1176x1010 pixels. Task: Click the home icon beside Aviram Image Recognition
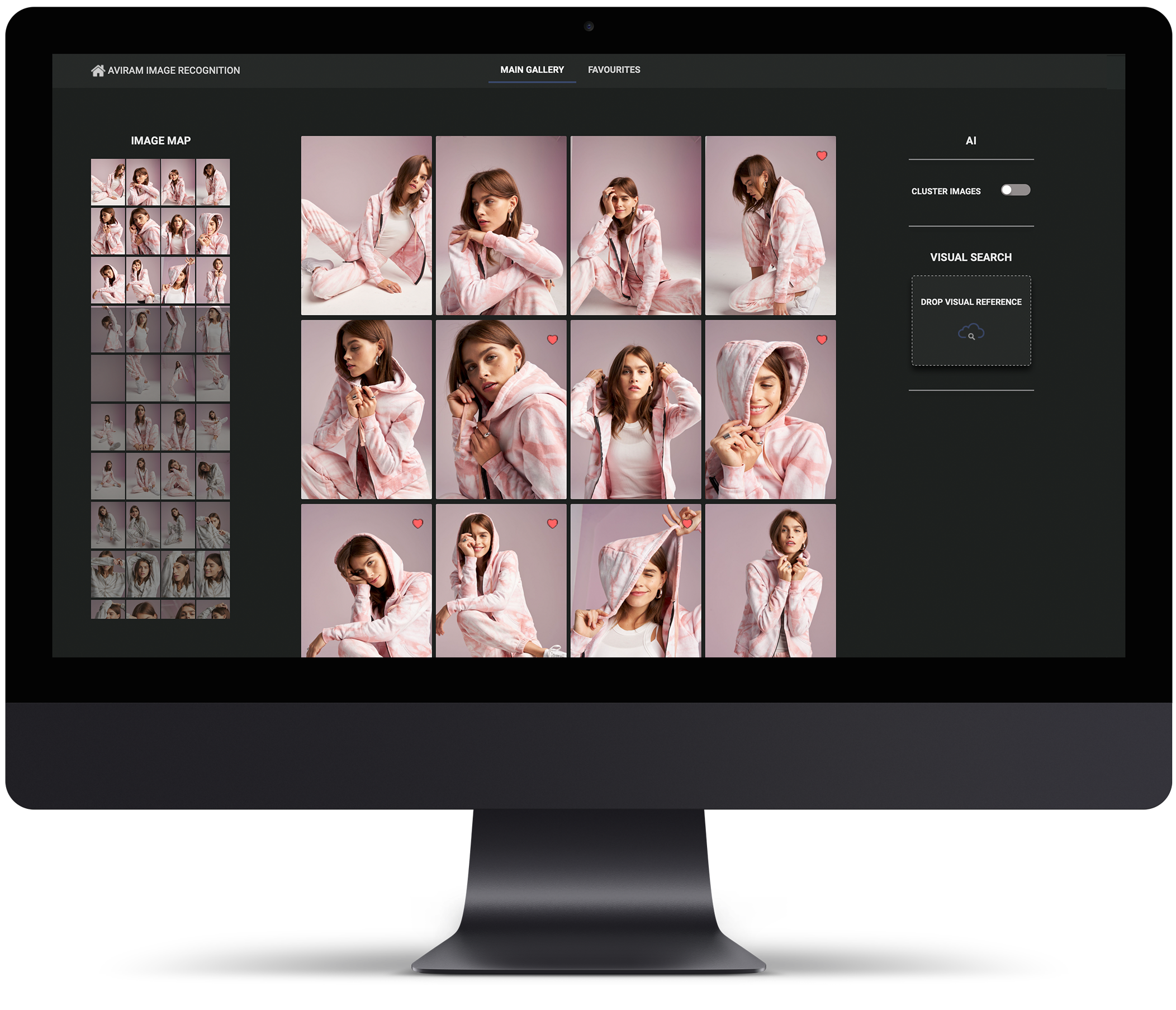point(98,70)
